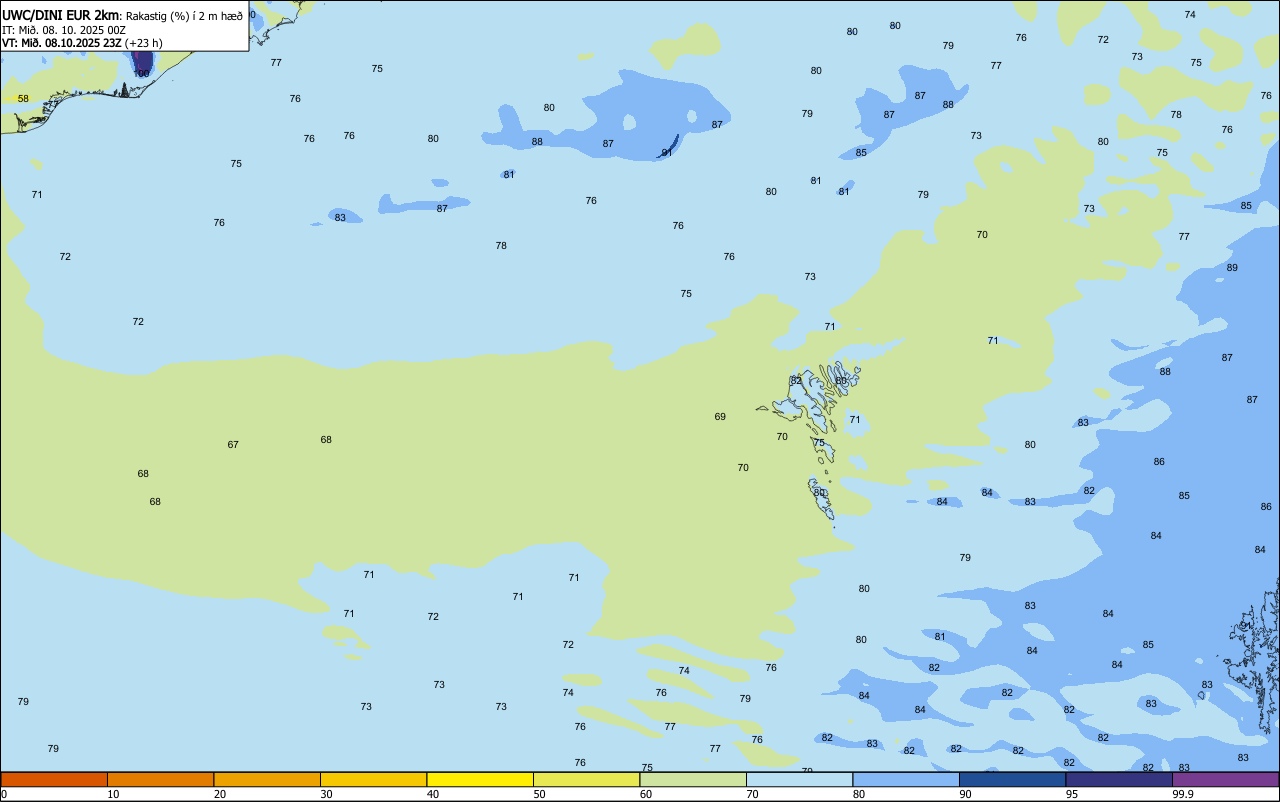Click the 80–90 medium blue legend swatch
This screenshot has height=802, width=1280.
pyautogui.click(x=906, y=779)
